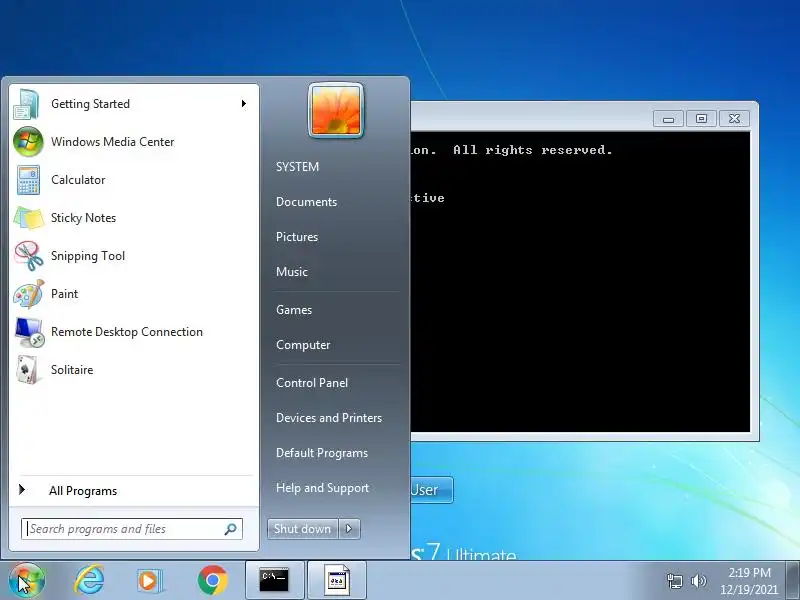Open the Shut down options arrow
The width and height of the screenshot is (800, 600).
349,529
